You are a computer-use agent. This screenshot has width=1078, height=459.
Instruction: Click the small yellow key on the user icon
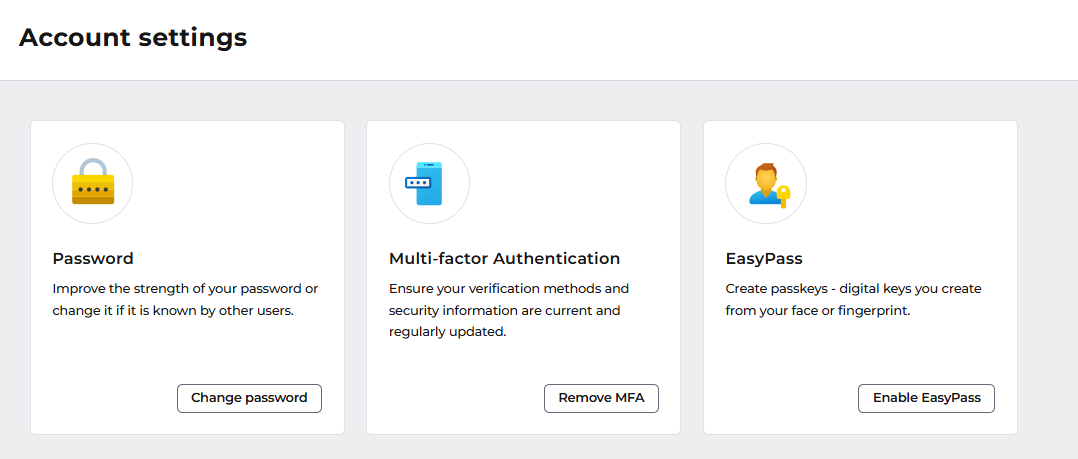click(783, 197)
